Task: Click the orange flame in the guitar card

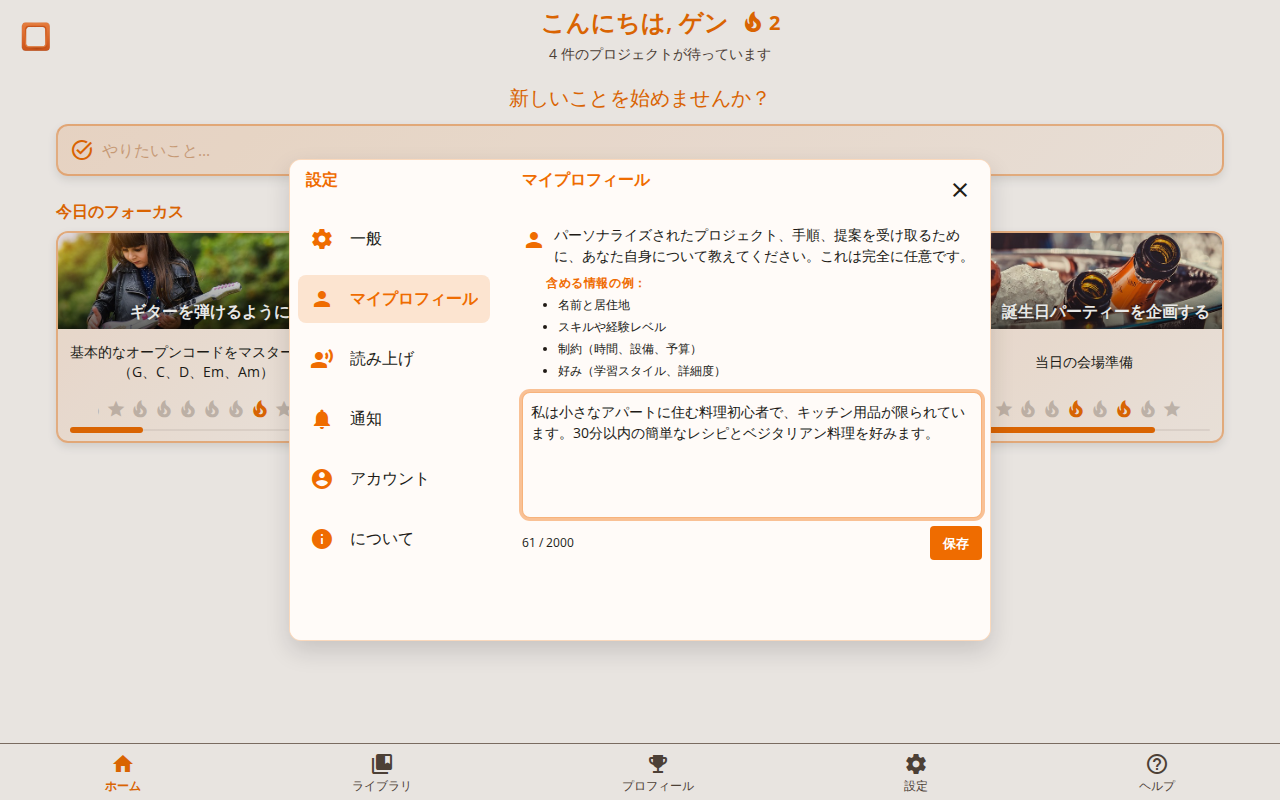Action: point(260,409)
